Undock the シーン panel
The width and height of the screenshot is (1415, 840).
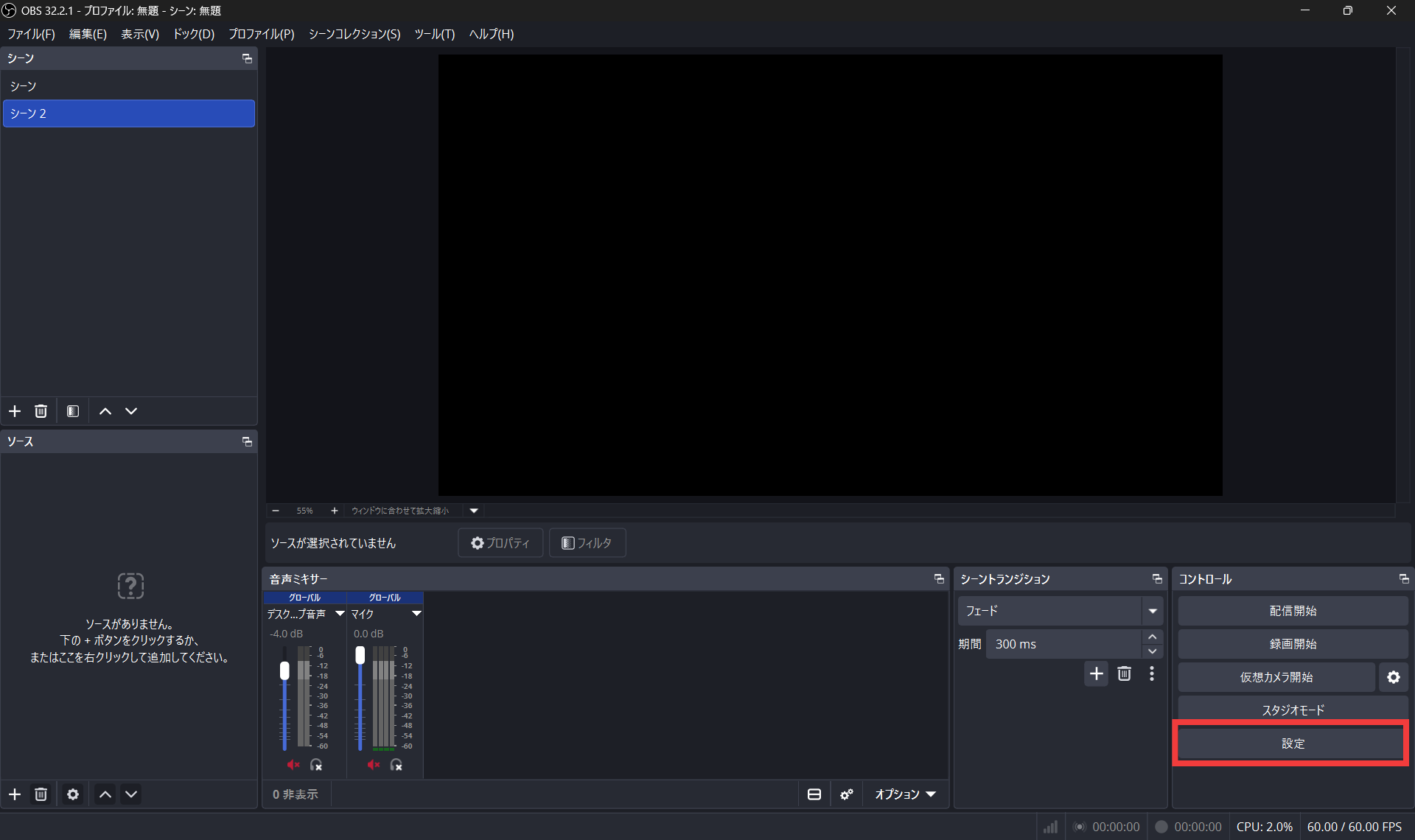tap(247, 58)
